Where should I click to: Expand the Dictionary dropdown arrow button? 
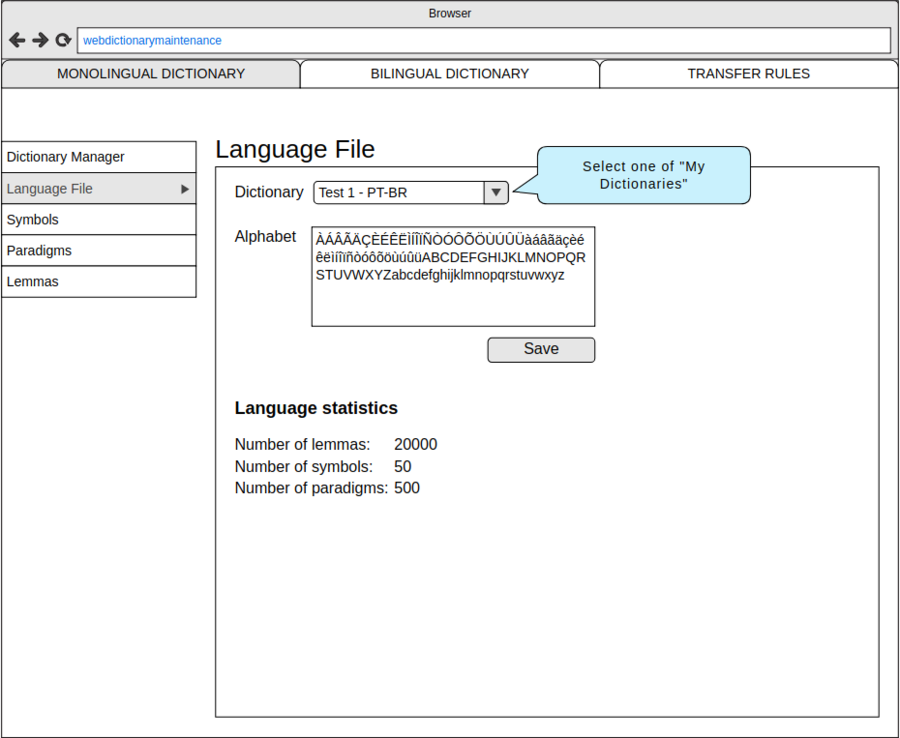496,193
